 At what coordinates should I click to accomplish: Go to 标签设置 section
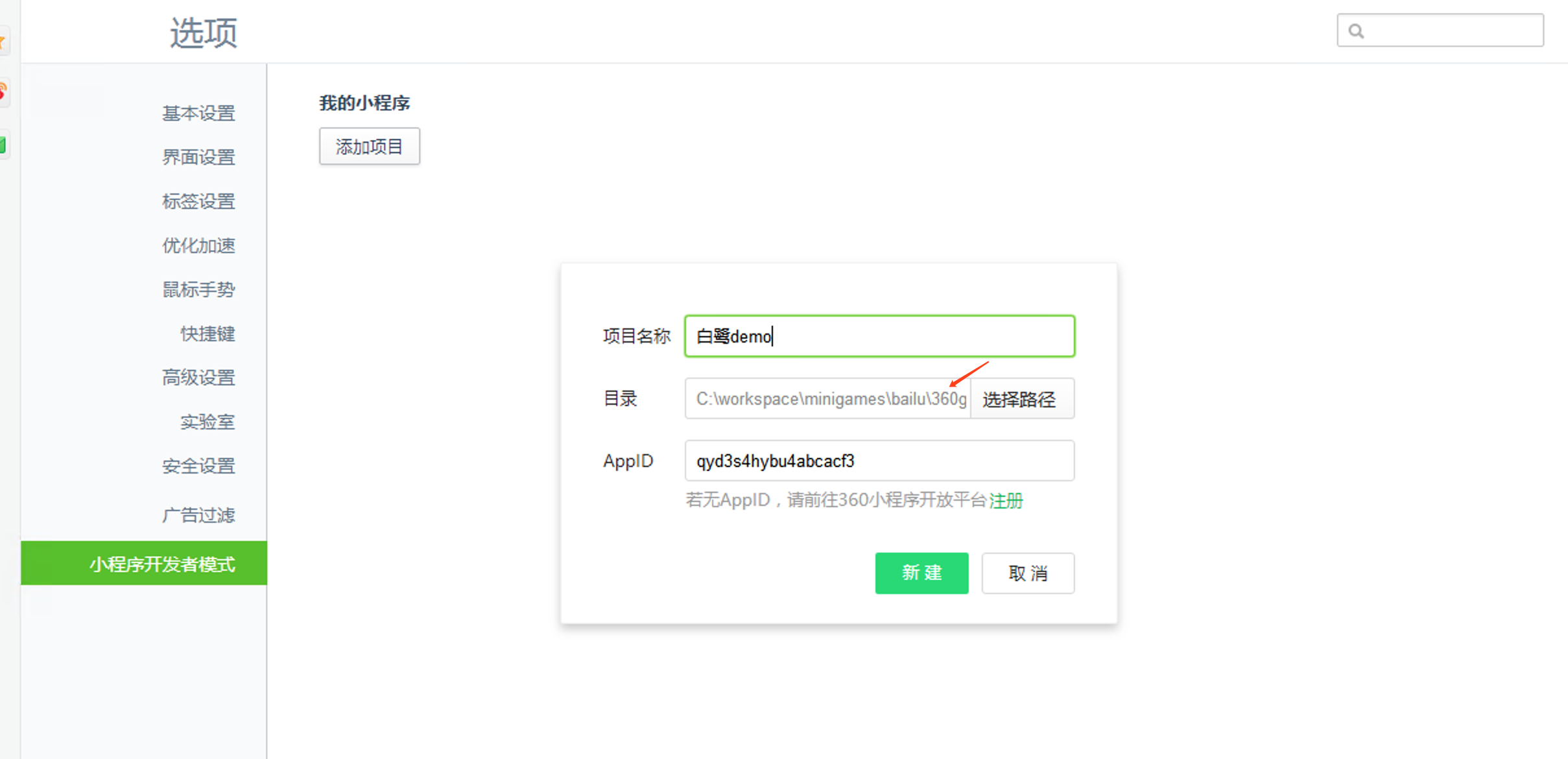coord(198,201)
